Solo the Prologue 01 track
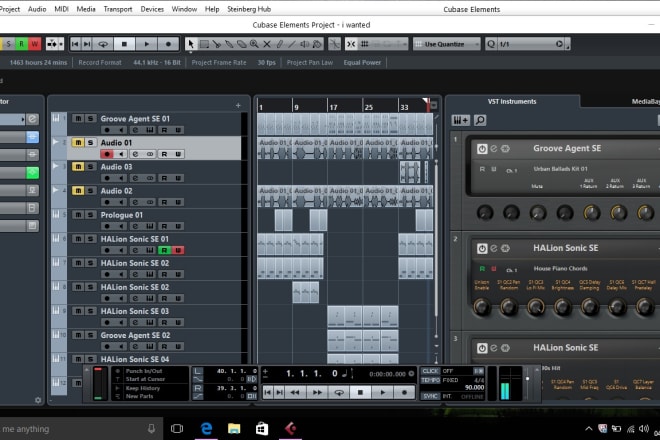This screenshot has height=440, width=660. pos(90,215)
